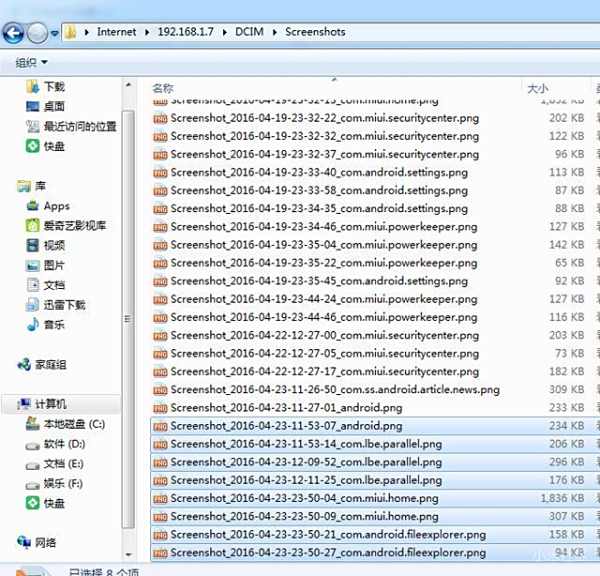Go to Internet breadcrumb in address bar
Image resolution: width=600 pixels, height=576 pixels.
(x=117, y=32)
